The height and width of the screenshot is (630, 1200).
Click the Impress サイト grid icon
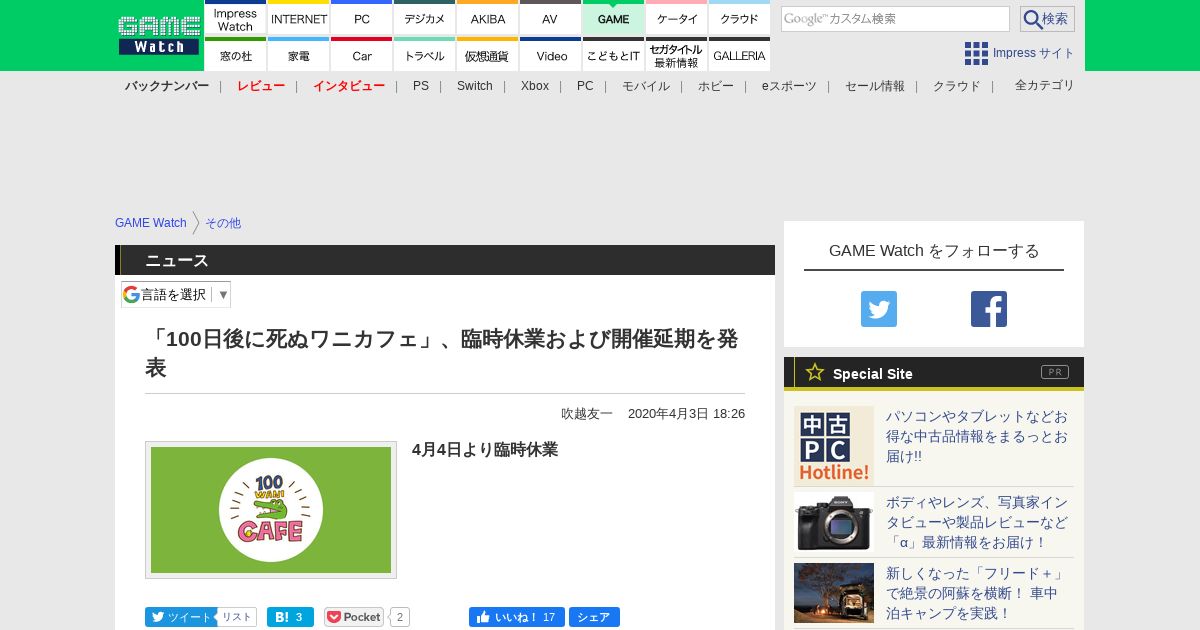coord(976,53)
